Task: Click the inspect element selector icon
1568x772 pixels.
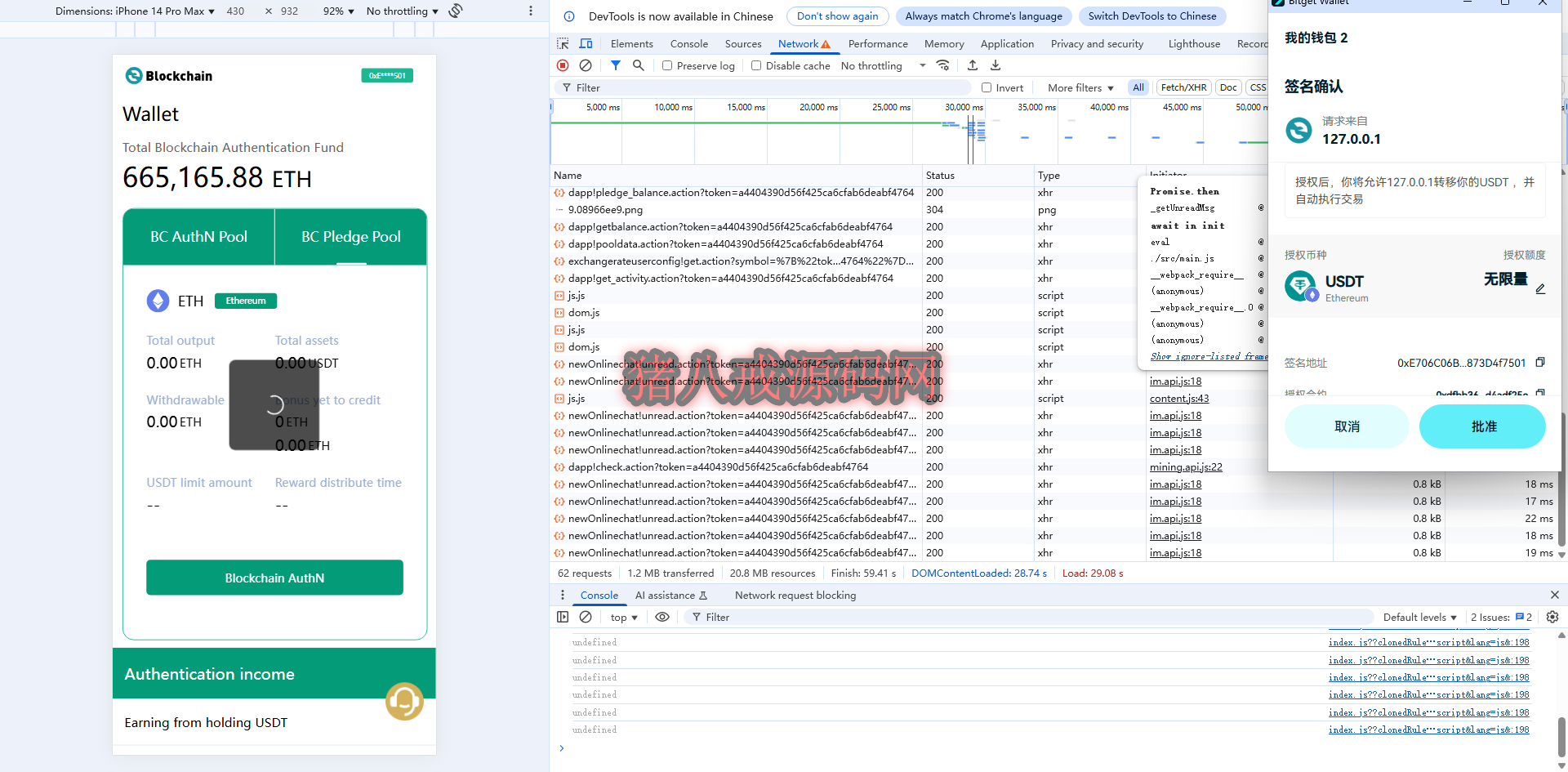Action: pos(563,43)
